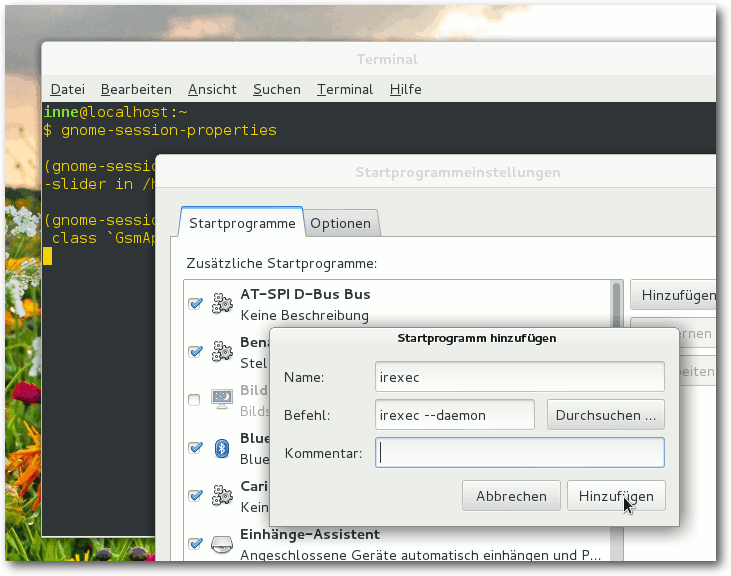The width and height of the screenshot is (731, 576).
Task: Focus the Kommentar input field
Action: (x=520, y=453)
